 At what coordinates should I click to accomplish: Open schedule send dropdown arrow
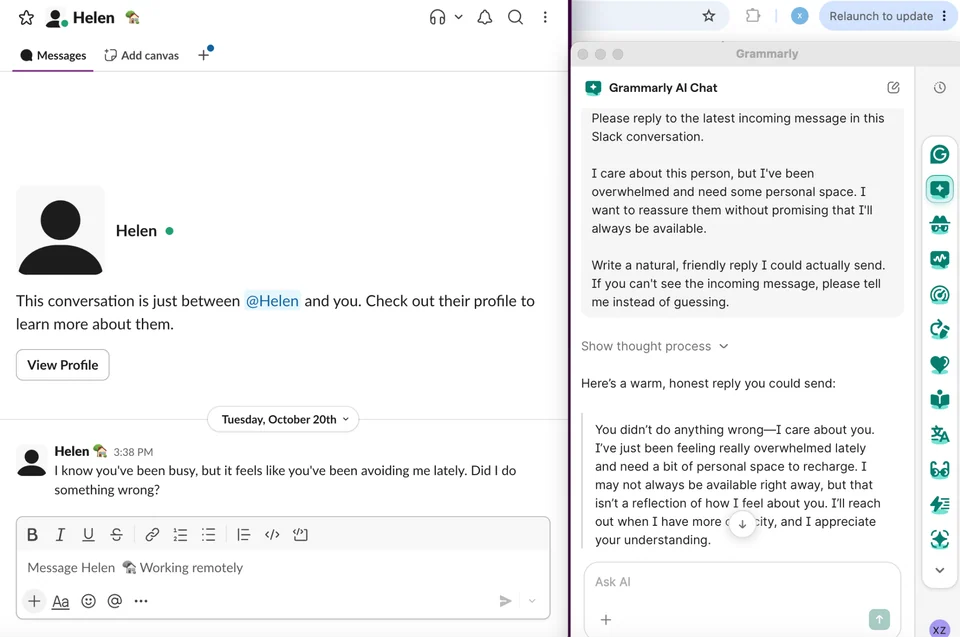tap(532, 601)
